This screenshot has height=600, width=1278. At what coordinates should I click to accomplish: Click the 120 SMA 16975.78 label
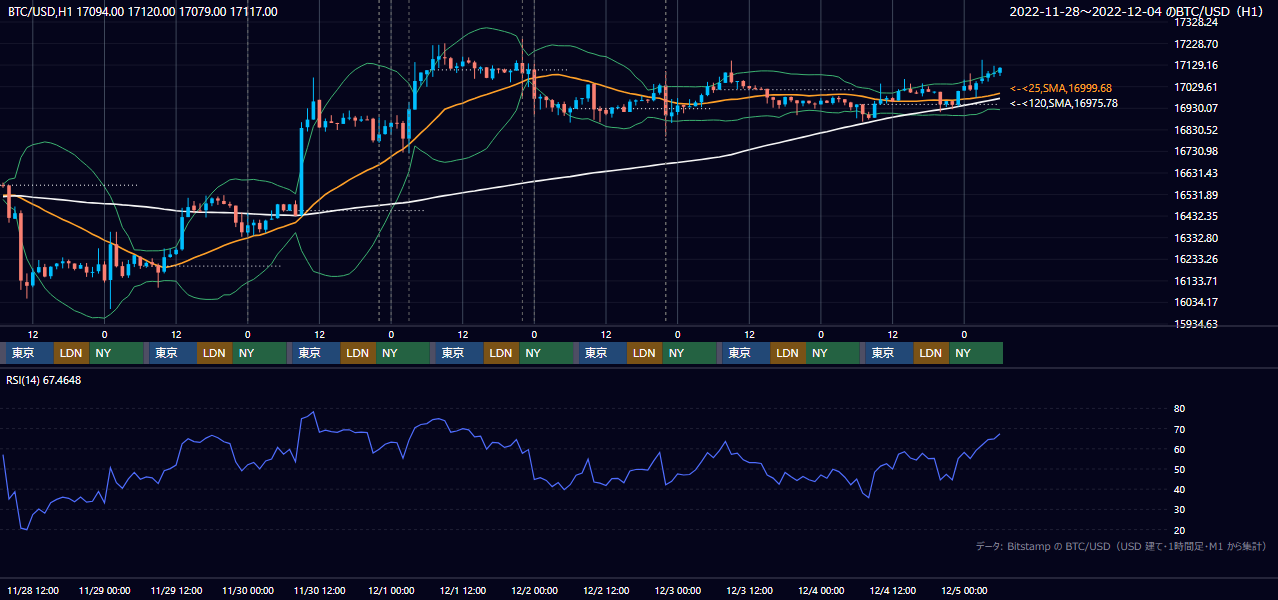click(x=1063, y=103)
